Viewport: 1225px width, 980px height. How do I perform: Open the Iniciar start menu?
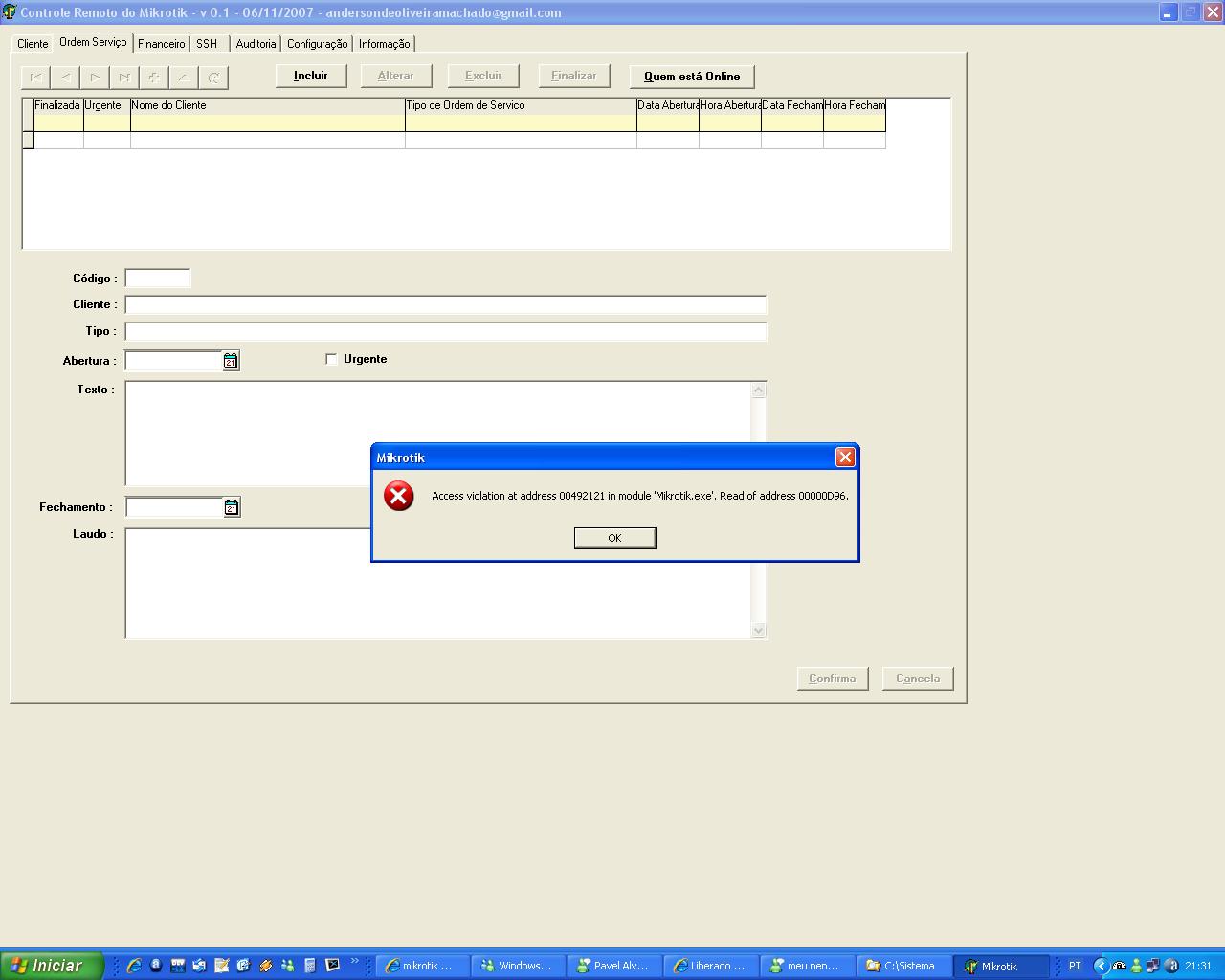click(x=52, y=966)
